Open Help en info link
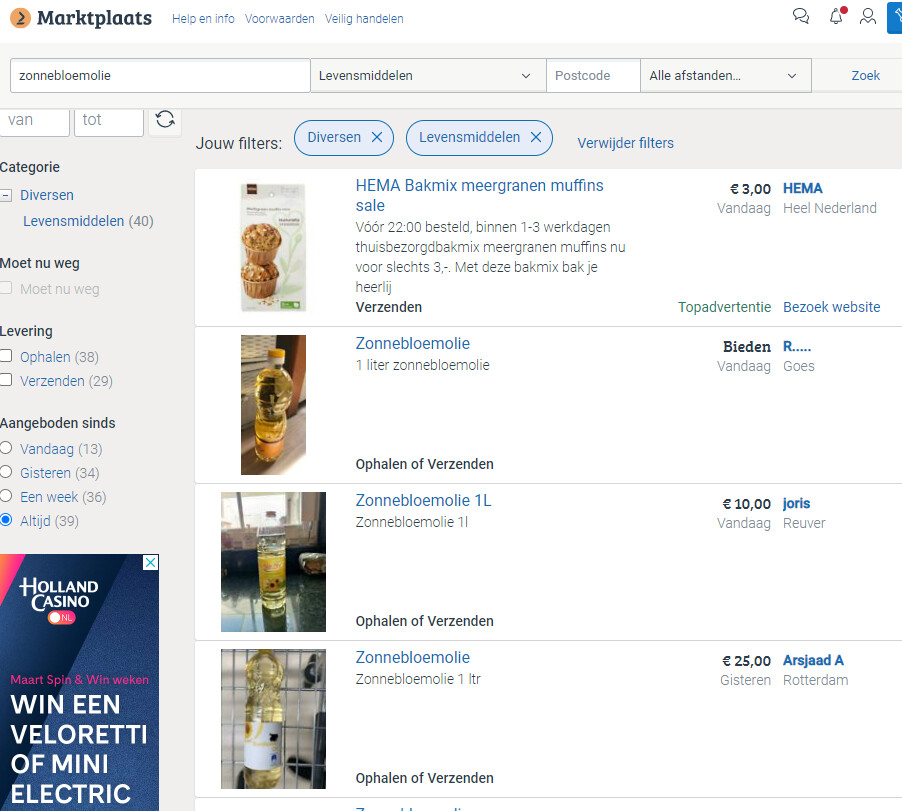Viewport: 902px width, 811px height. pos(203,18)
